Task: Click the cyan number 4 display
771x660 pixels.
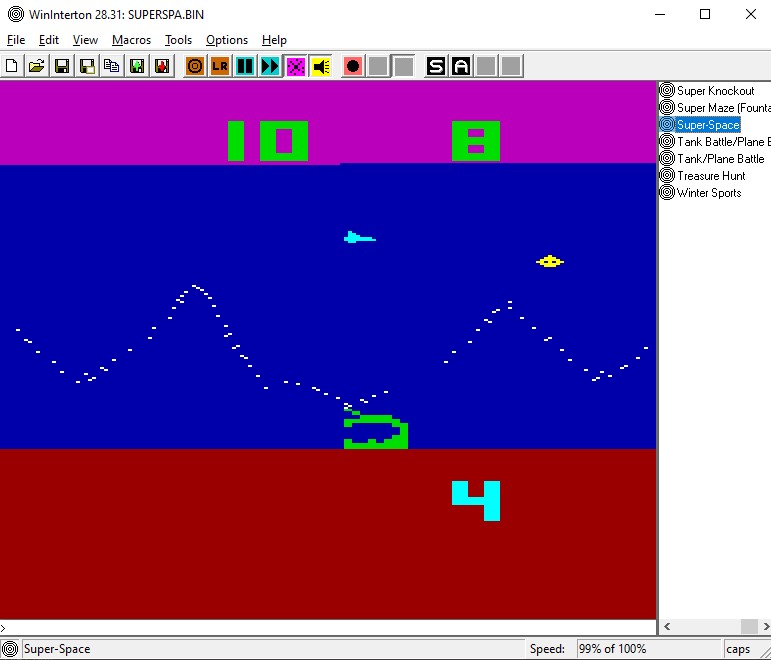Action: point(476,501)
